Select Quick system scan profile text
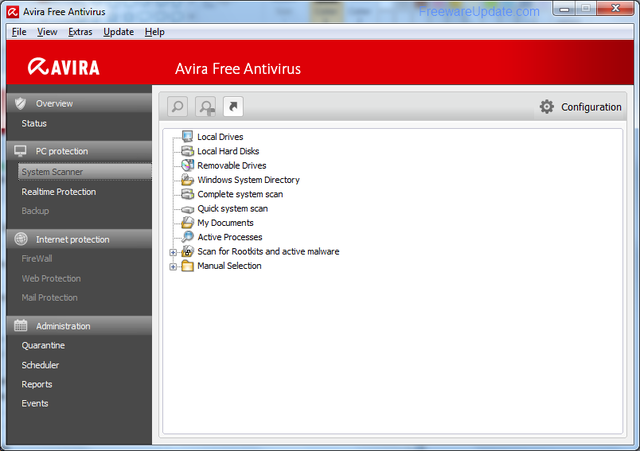This screenshot has height=451, width=640. pyautogui.click(x=233, y=209)
